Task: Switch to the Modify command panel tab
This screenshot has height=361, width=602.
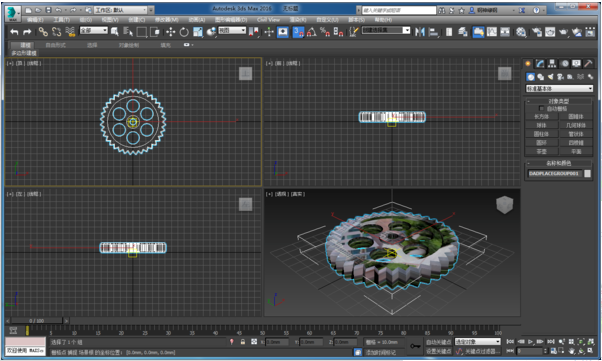Action: 540,63
